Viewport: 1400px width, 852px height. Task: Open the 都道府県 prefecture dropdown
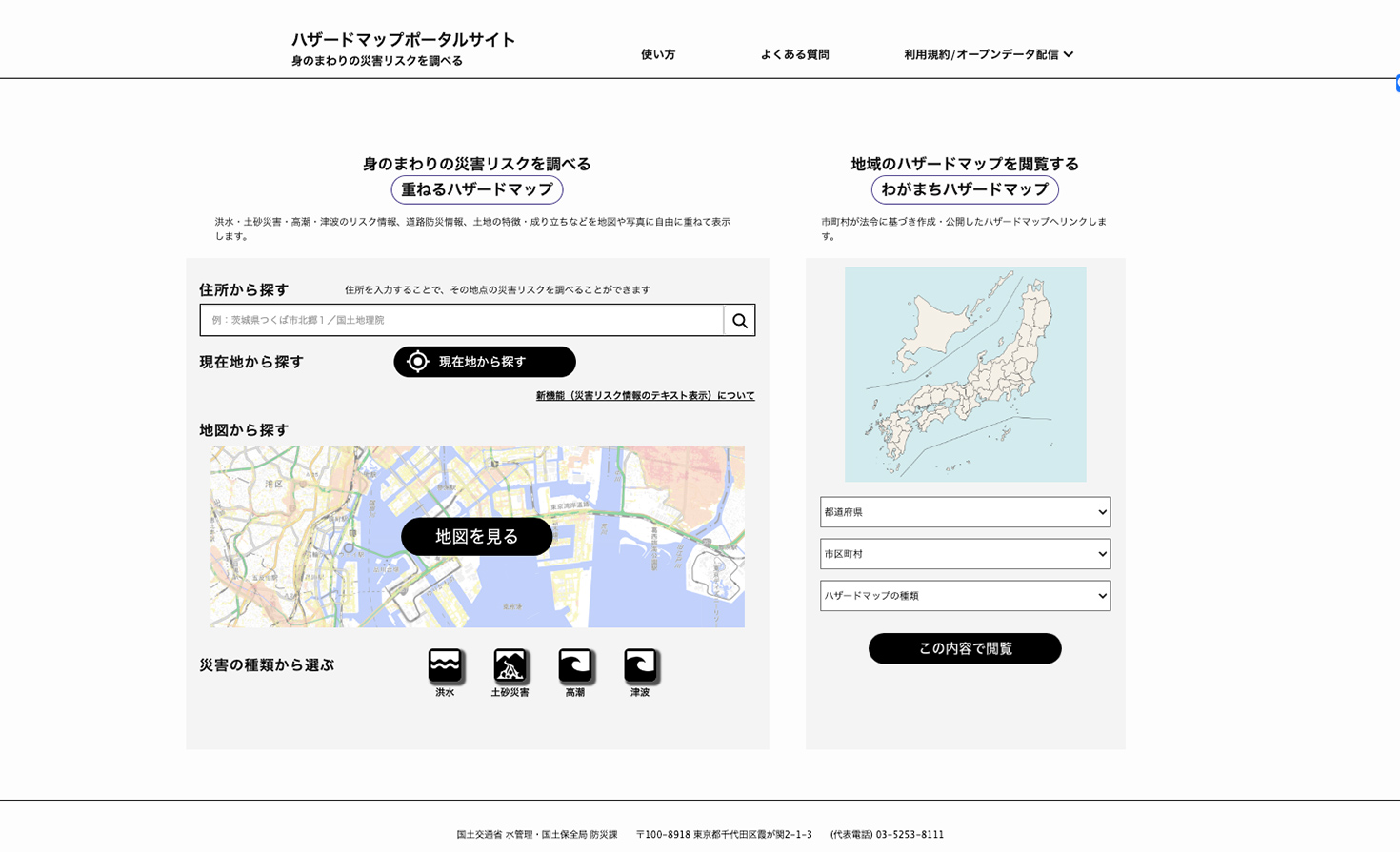[x=964, y=512]
